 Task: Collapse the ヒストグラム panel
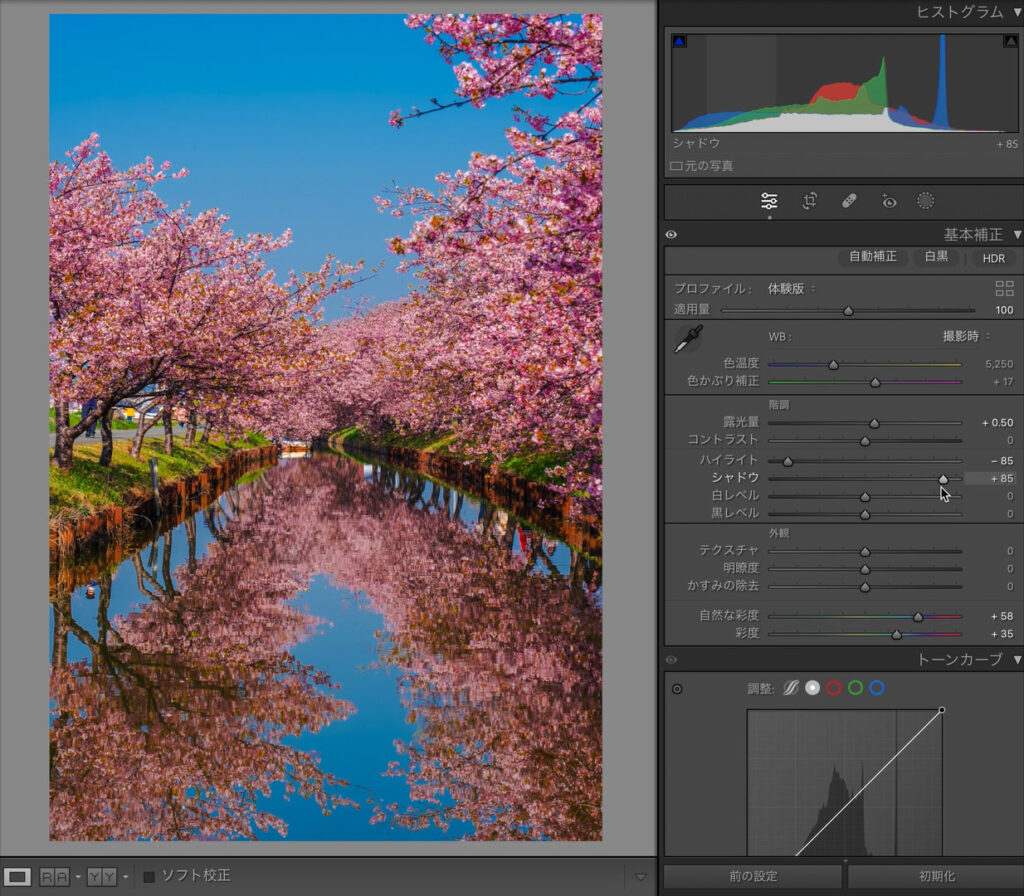pyautogui.click(x=1017, y=12)
